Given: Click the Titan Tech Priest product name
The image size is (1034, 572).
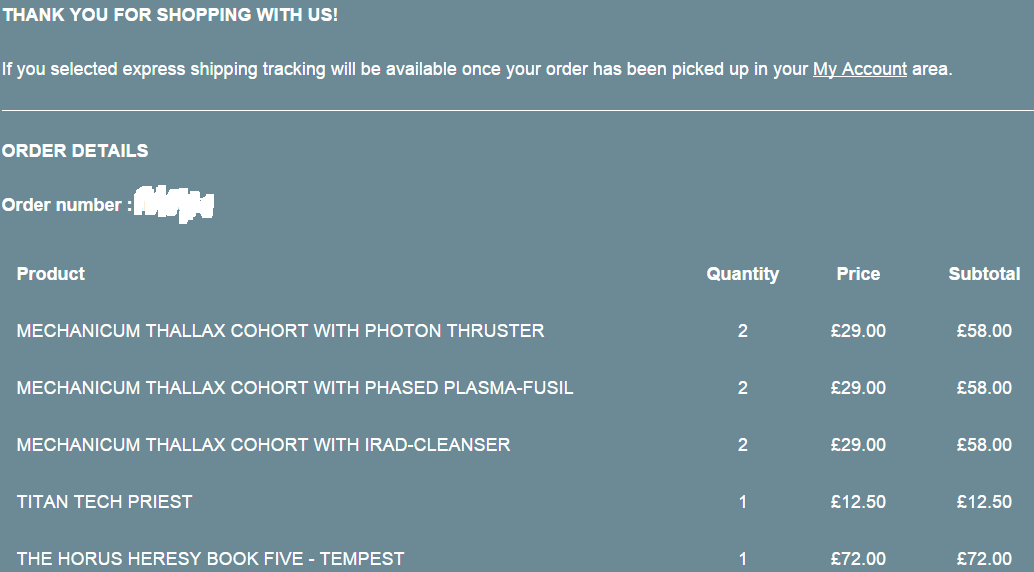Looking at the screenshot, I should [104, 502].
